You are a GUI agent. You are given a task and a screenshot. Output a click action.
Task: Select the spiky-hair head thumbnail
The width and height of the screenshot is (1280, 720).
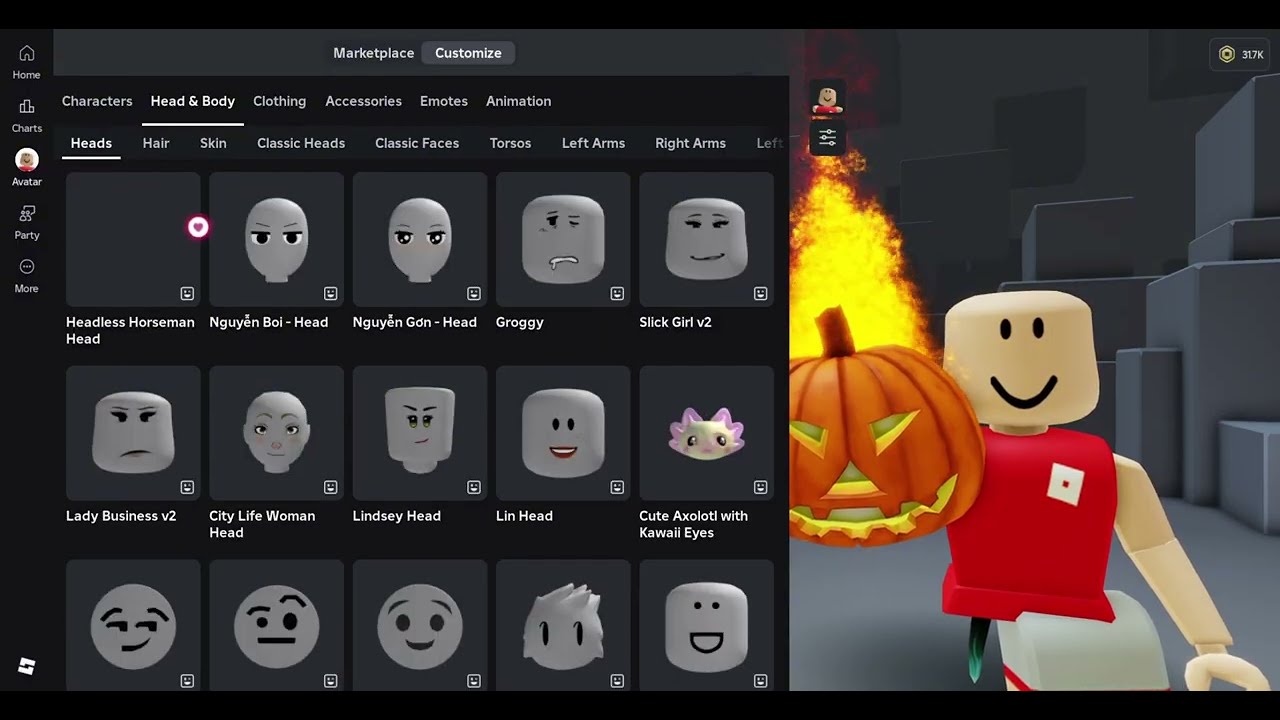563,625
